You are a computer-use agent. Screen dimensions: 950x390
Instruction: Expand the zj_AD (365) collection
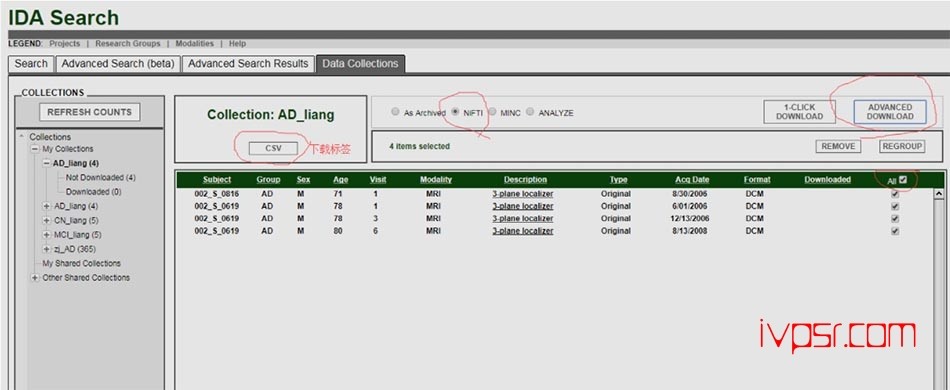(x=46, y=249)
